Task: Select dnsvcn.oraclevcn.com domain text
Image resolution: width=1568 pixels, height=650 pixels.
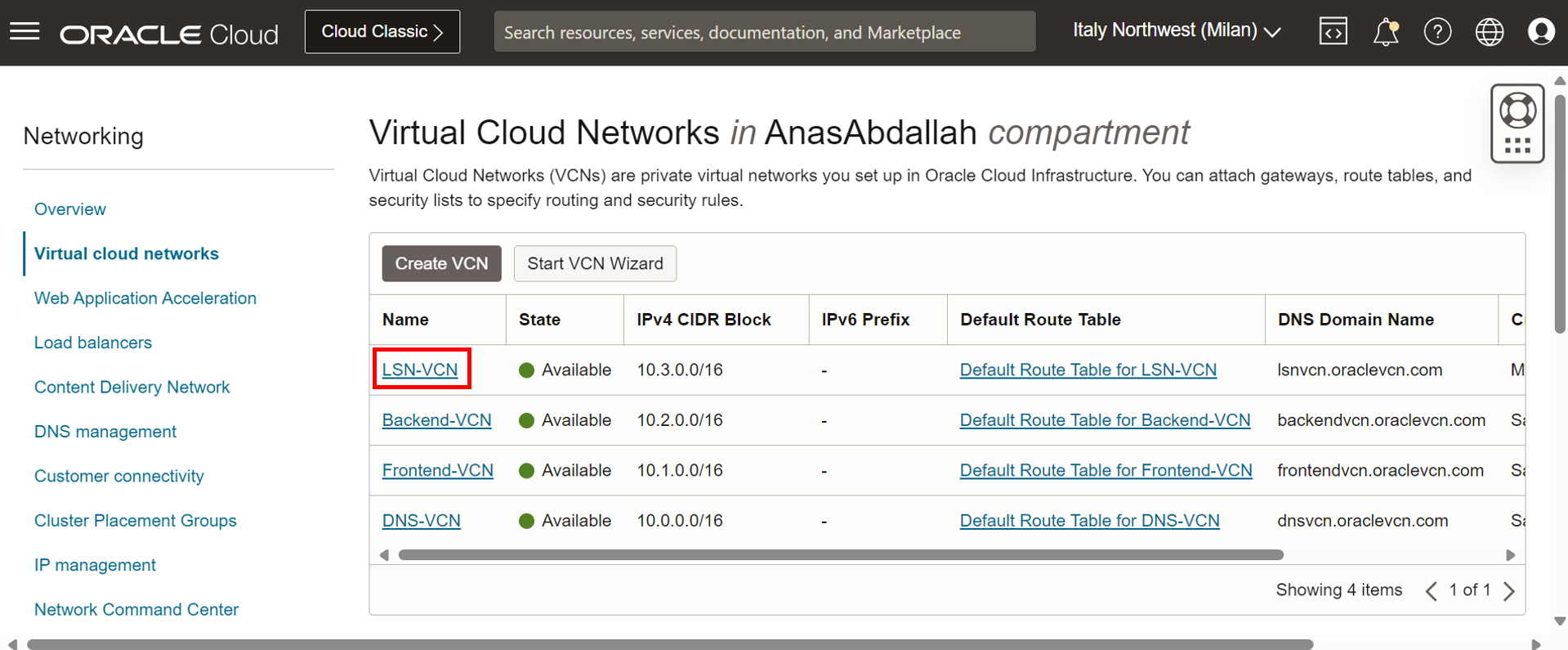Action: coord(1362,521)
